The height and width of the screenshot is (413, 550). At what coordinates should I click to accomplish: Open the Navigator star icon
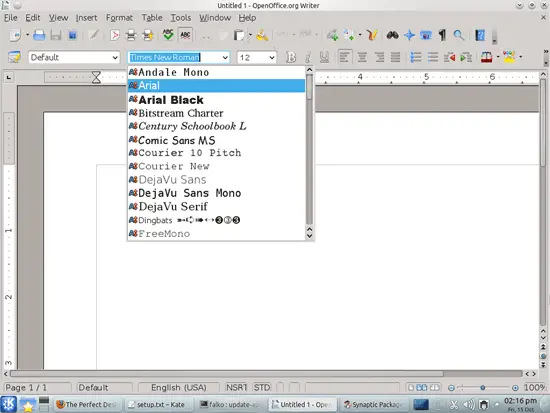click(409, 35)
